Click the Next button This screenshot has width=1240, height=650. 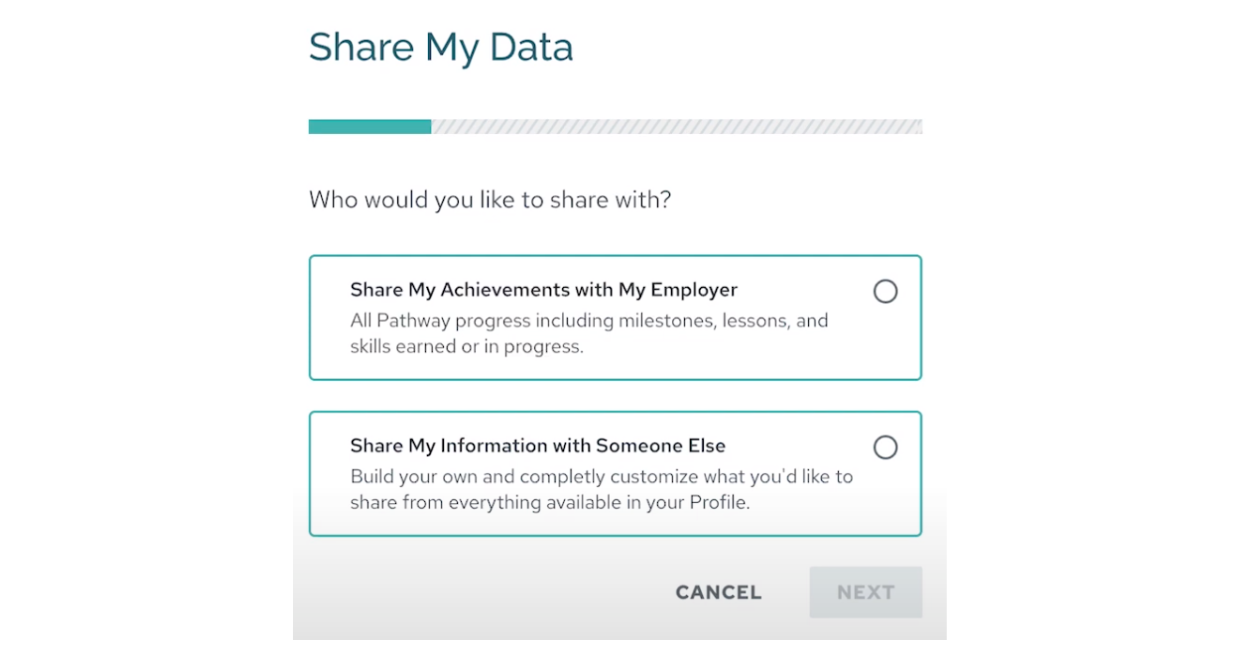pyautogui.click(x=865, y=592)
